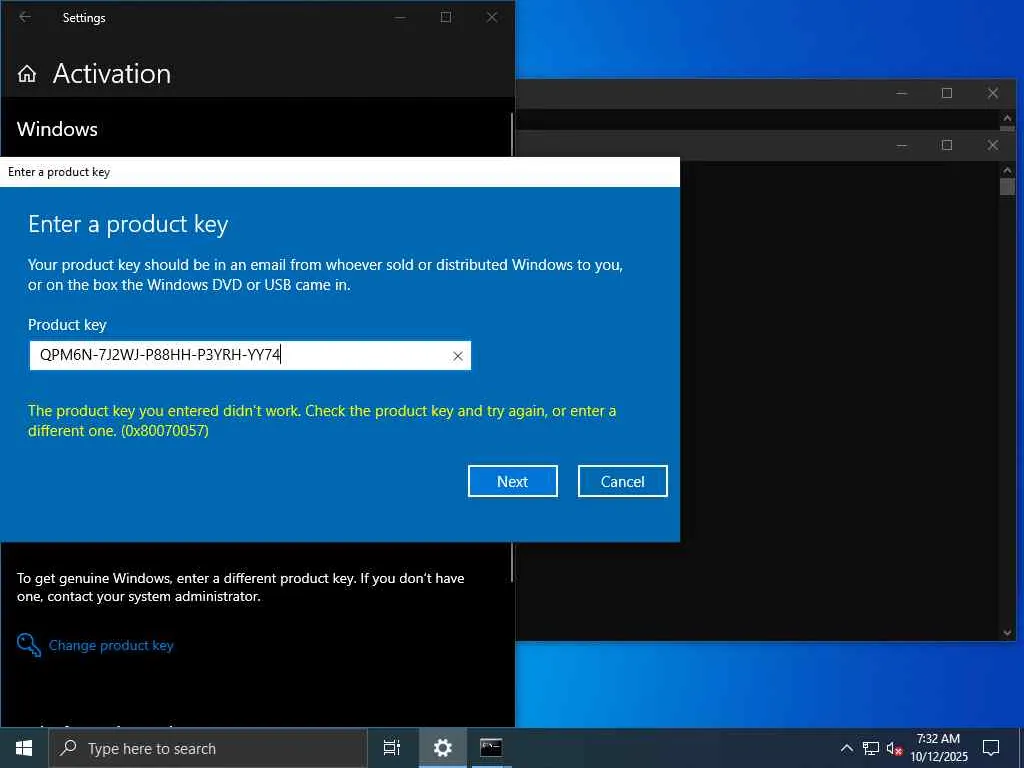Maximize the front console window
Screen dimensions: 1024x768
pyautogui.click(x=947, y=145)
